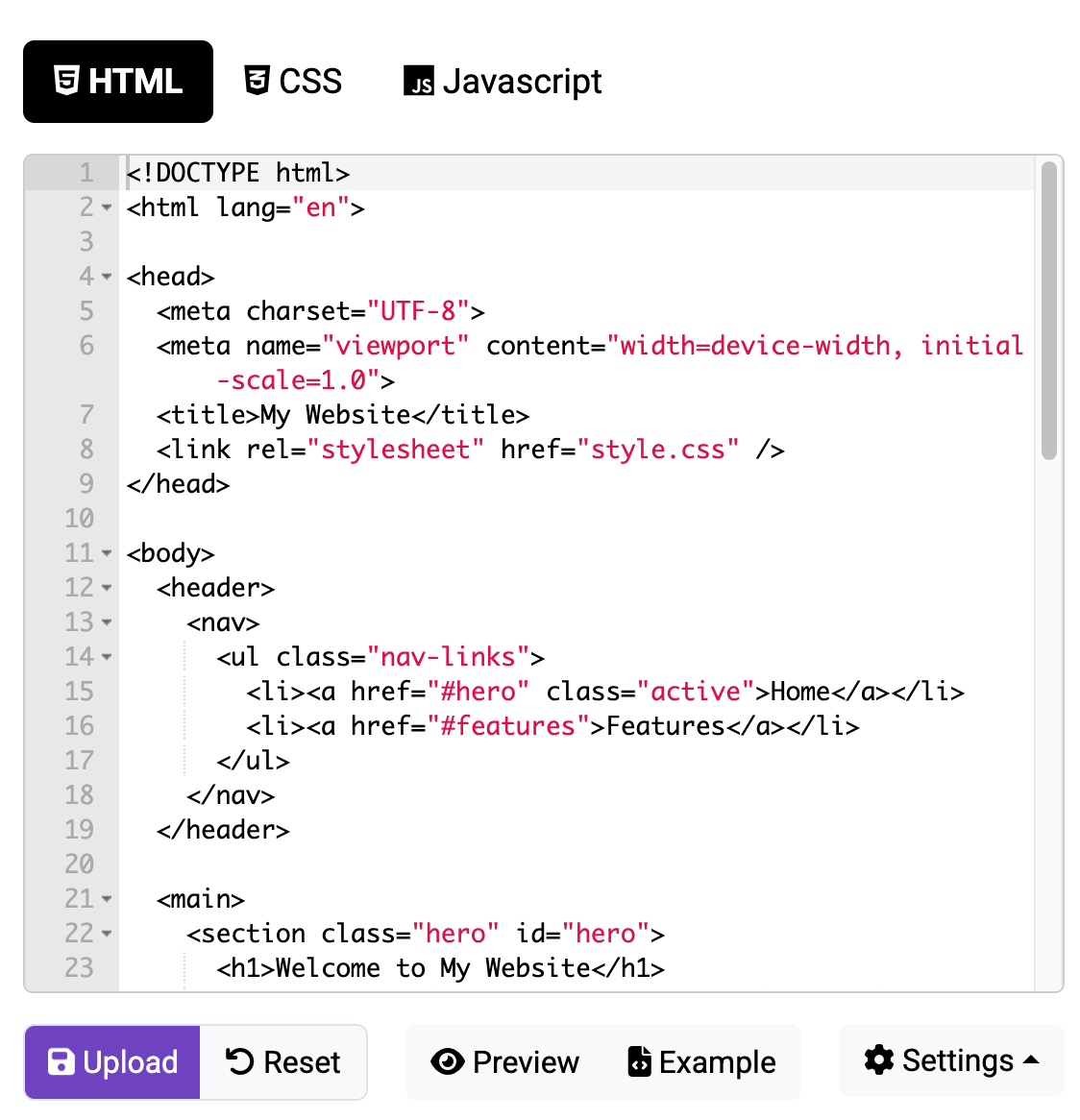Click the gear icon on the Settings button
Screen dimensions: 1080x1120
(877, 1060)
